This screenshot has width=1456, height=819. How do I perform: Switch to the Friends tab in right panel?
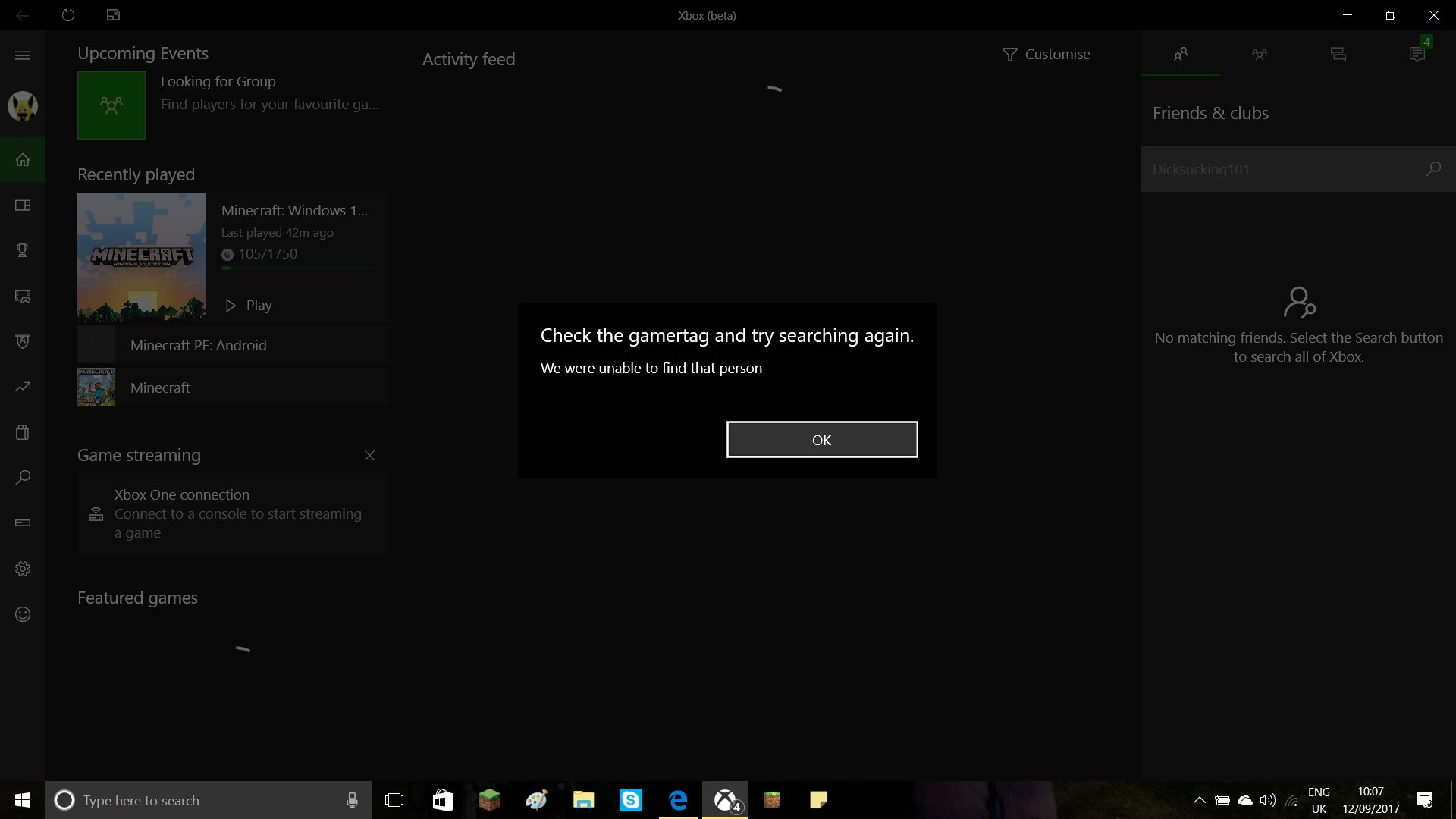click(x=1181, y=55)
